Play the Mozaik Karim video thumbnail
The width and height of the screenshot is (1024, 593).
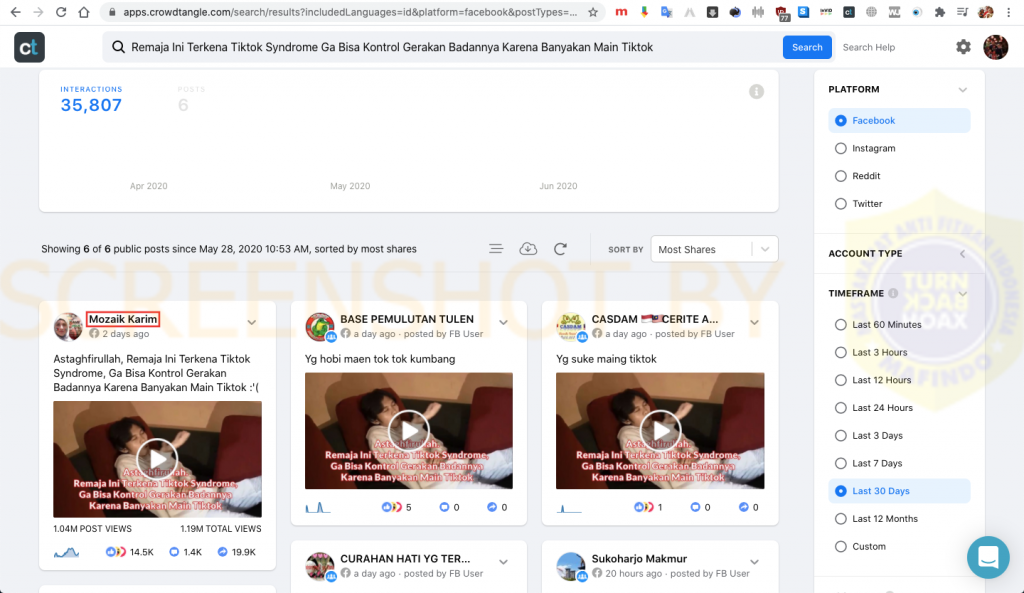pos(157,459)
